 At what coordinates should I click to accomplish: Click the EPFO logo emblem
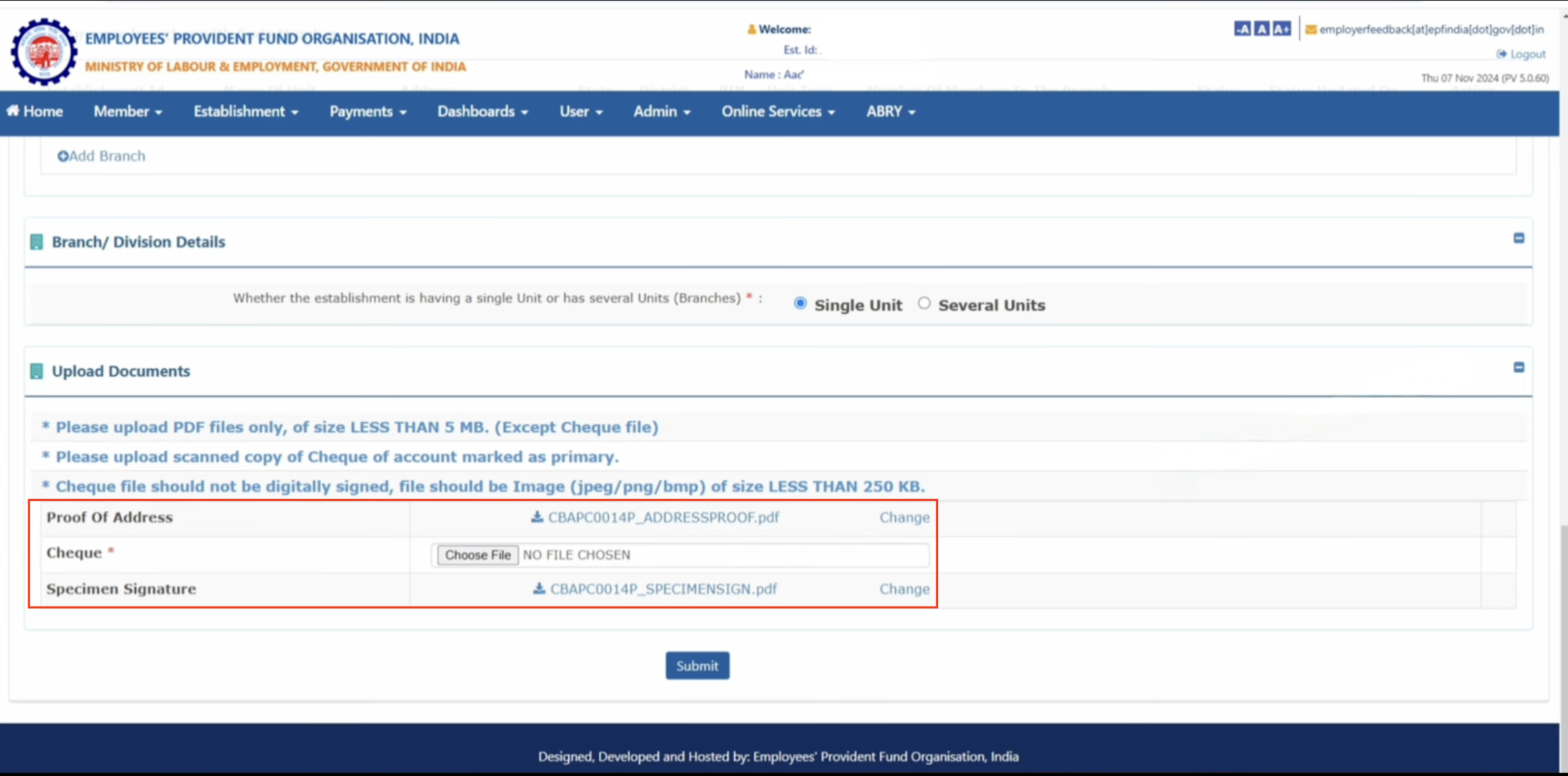pyautogui.click(x=43, y=52)
